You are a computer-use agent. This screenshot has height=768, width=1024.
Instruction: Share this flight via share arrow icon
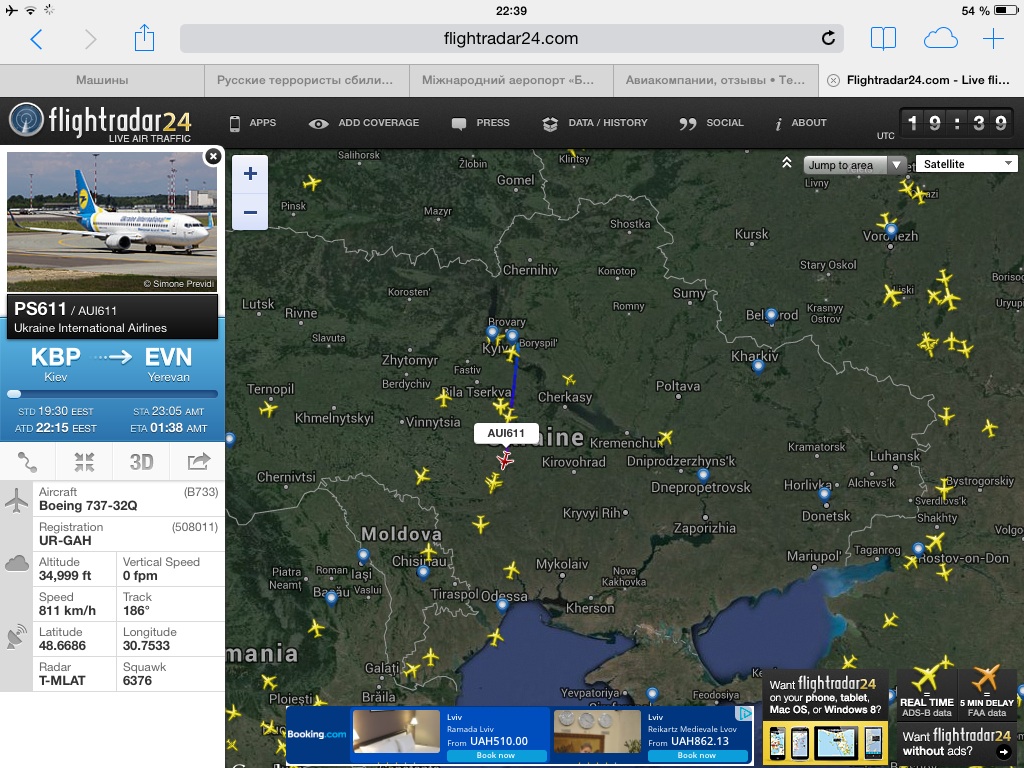click(198, 461)
